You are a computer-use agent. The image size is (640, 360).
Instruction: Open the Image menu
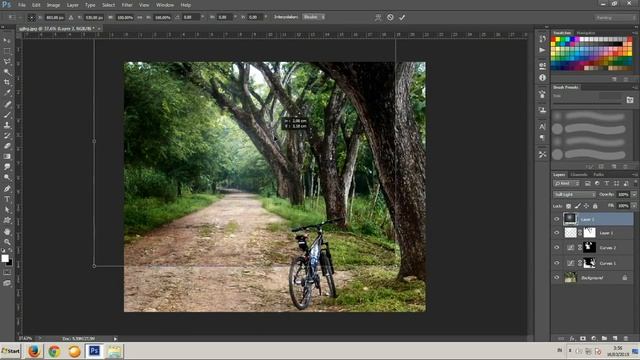(x=53, y=5)
